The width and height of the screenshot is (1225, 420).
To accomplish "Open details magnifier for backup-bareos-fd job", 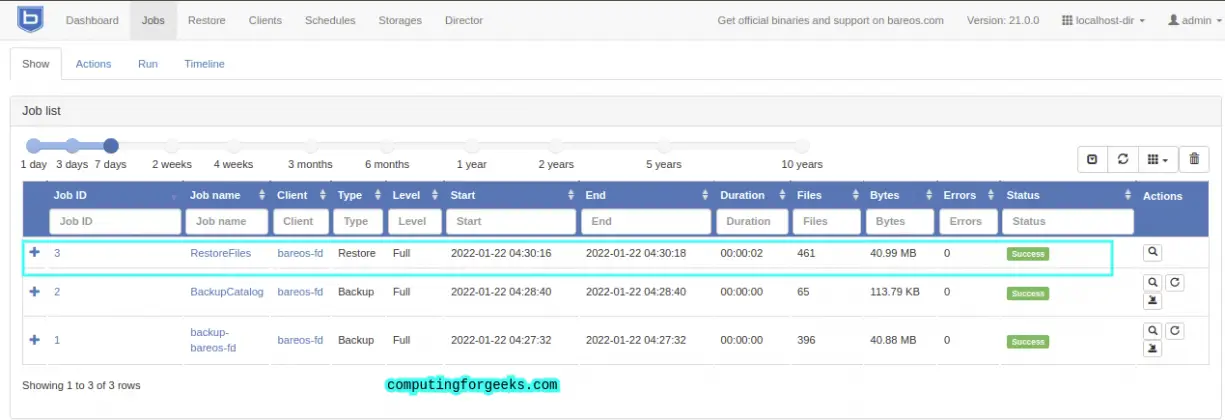I will [1152, 331].
